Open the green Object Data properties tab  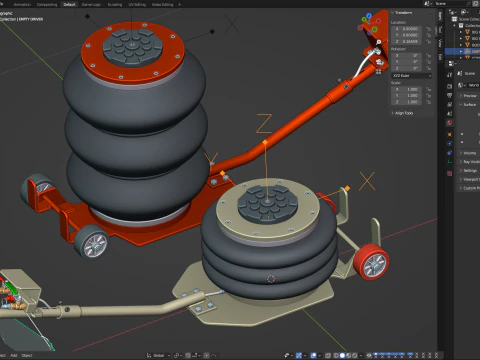pyautogui.click(x=450, y=162)
